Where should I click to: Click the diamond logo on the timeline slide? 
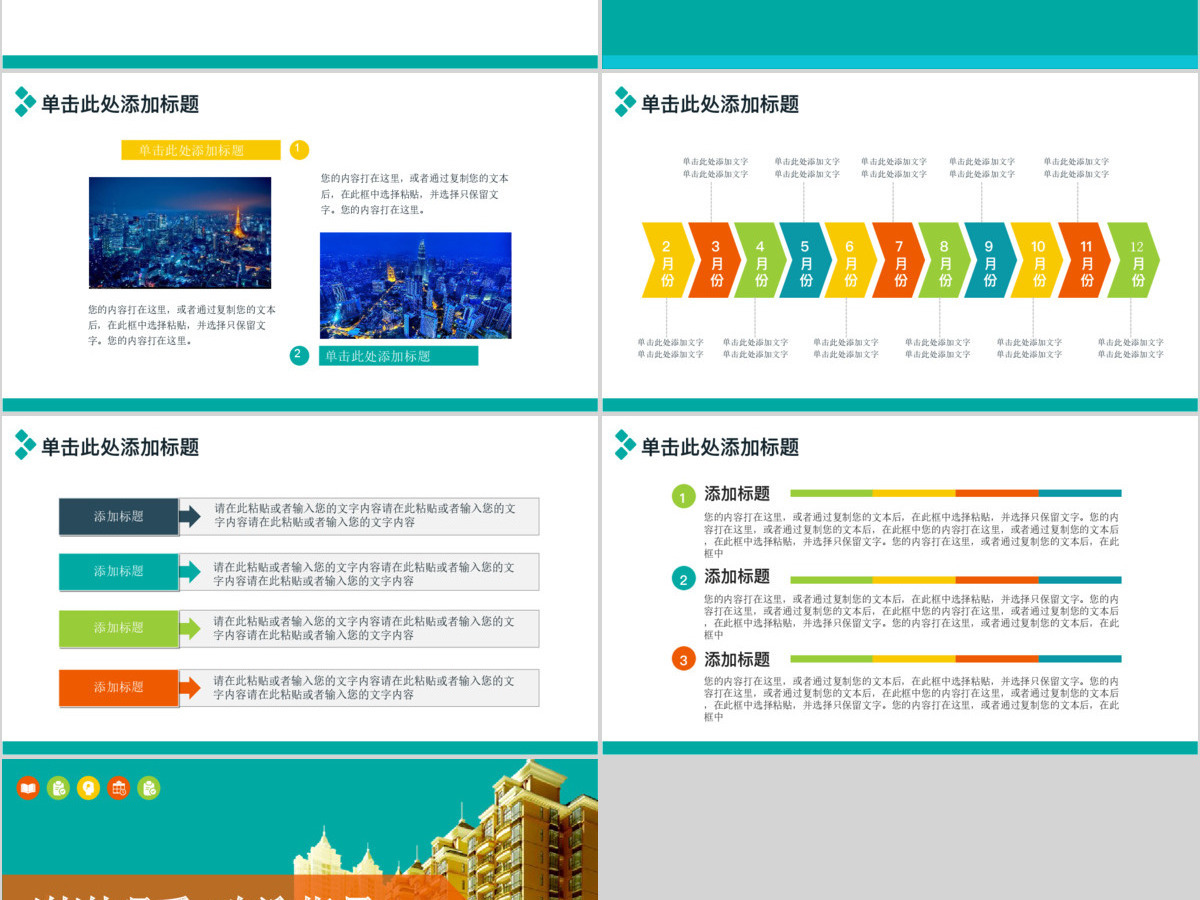coord(625,102)
